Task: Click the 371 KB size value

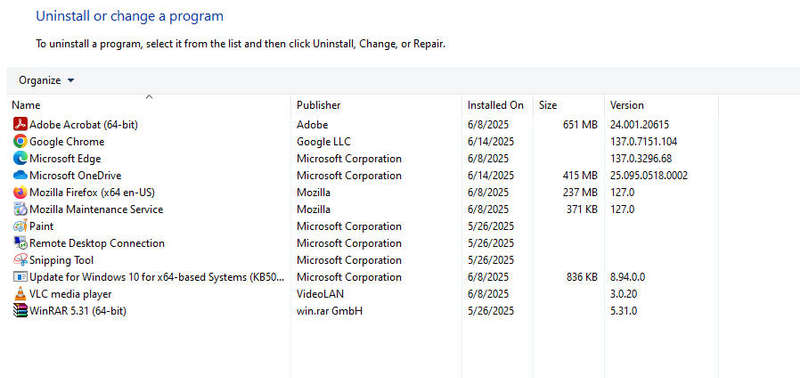Action: pyautogui.click(x=582, y=209)
